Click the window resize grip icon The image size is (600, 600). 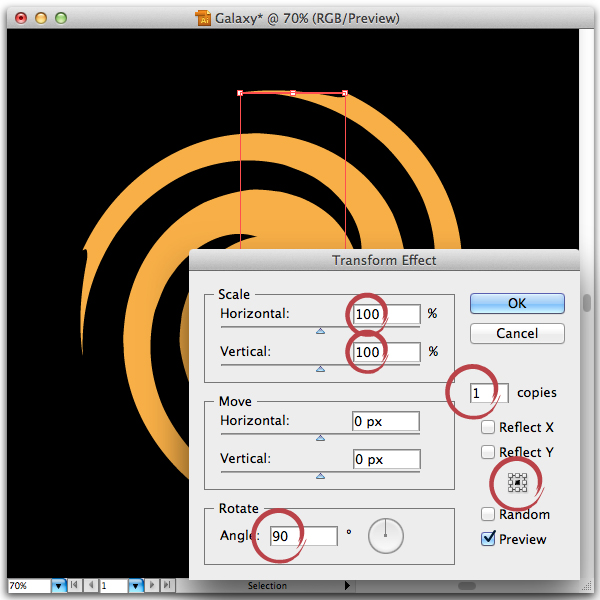[586, 586]
